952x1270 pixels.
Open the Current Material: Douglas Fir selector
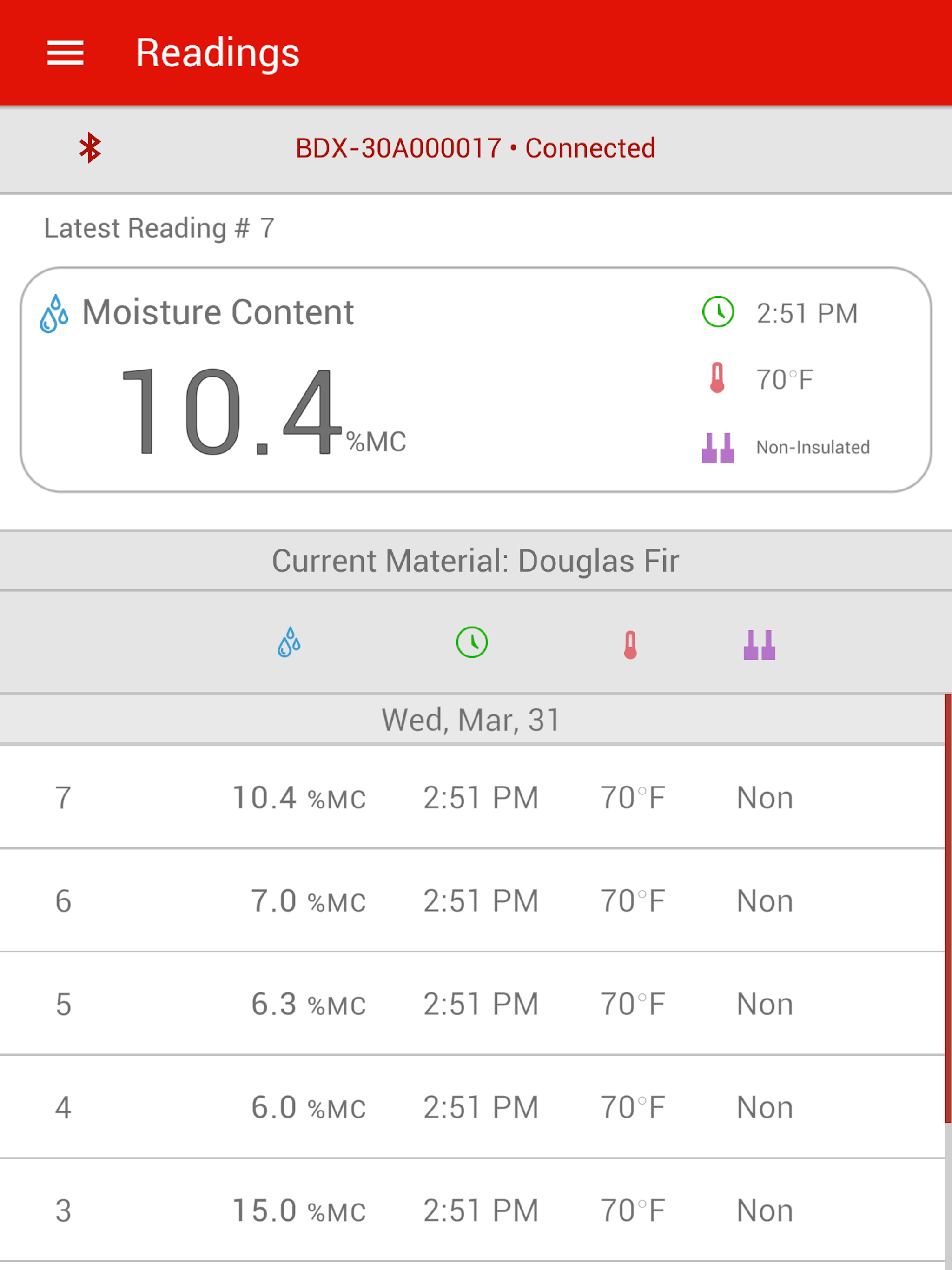click(x=476, y=560)
